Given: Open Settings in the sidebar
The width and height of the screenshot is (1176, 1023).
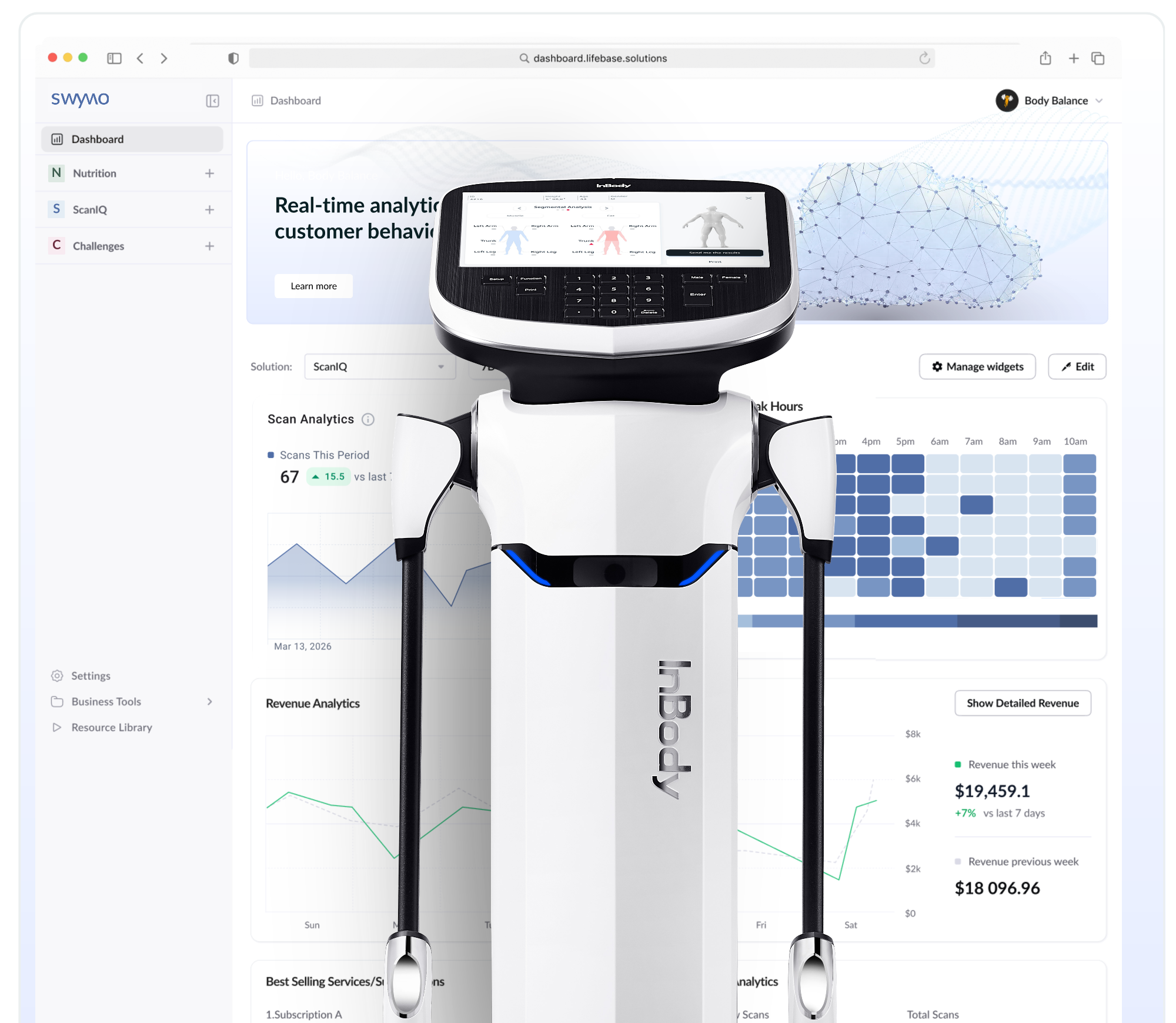Looking at the screenshot, I should 91,676.
